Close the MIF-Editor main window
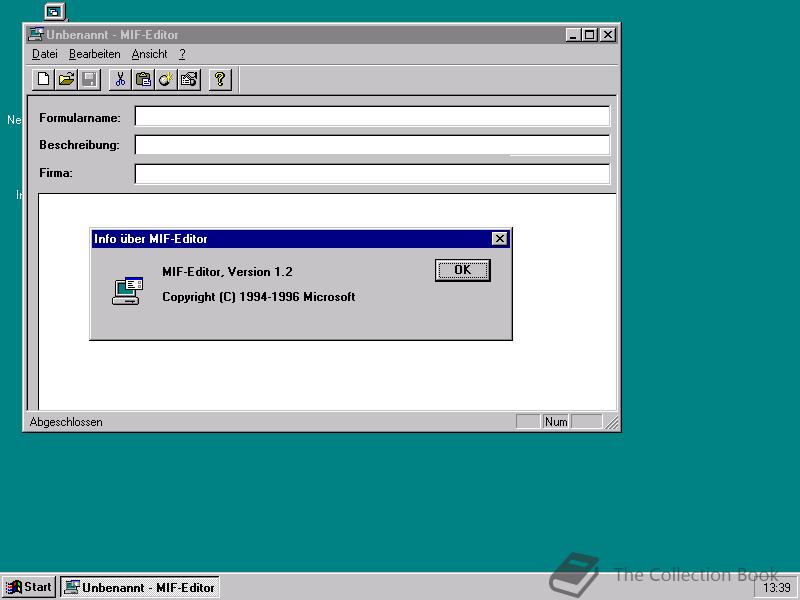 click(608, 35)
